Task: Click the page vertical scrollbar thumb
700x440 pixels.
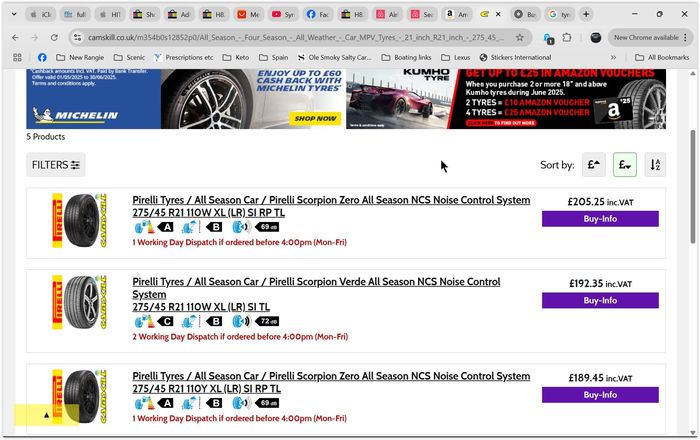Action: coord(692,187)
